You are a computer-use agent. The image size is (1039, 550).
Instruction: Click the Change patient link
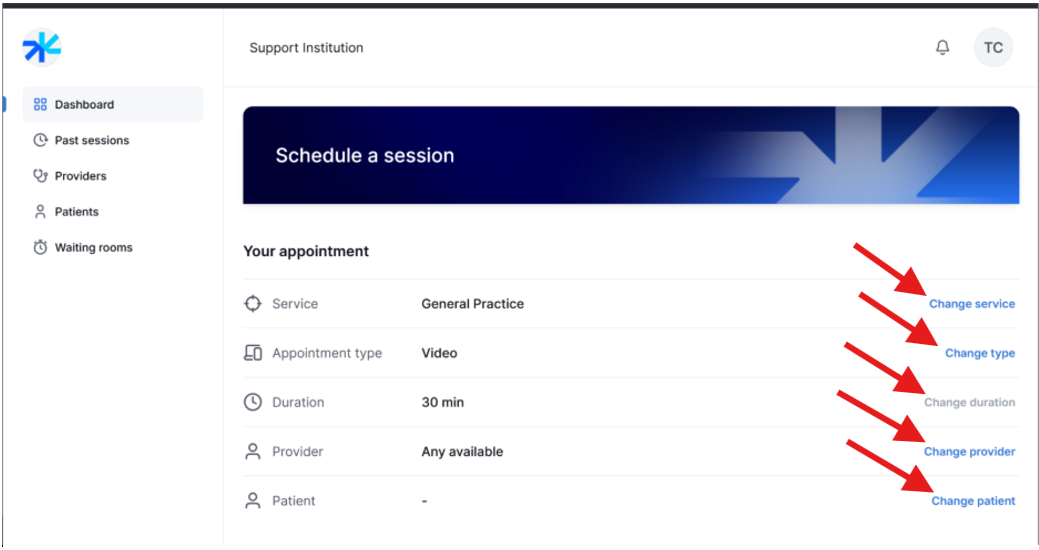[x=973, y=501]
